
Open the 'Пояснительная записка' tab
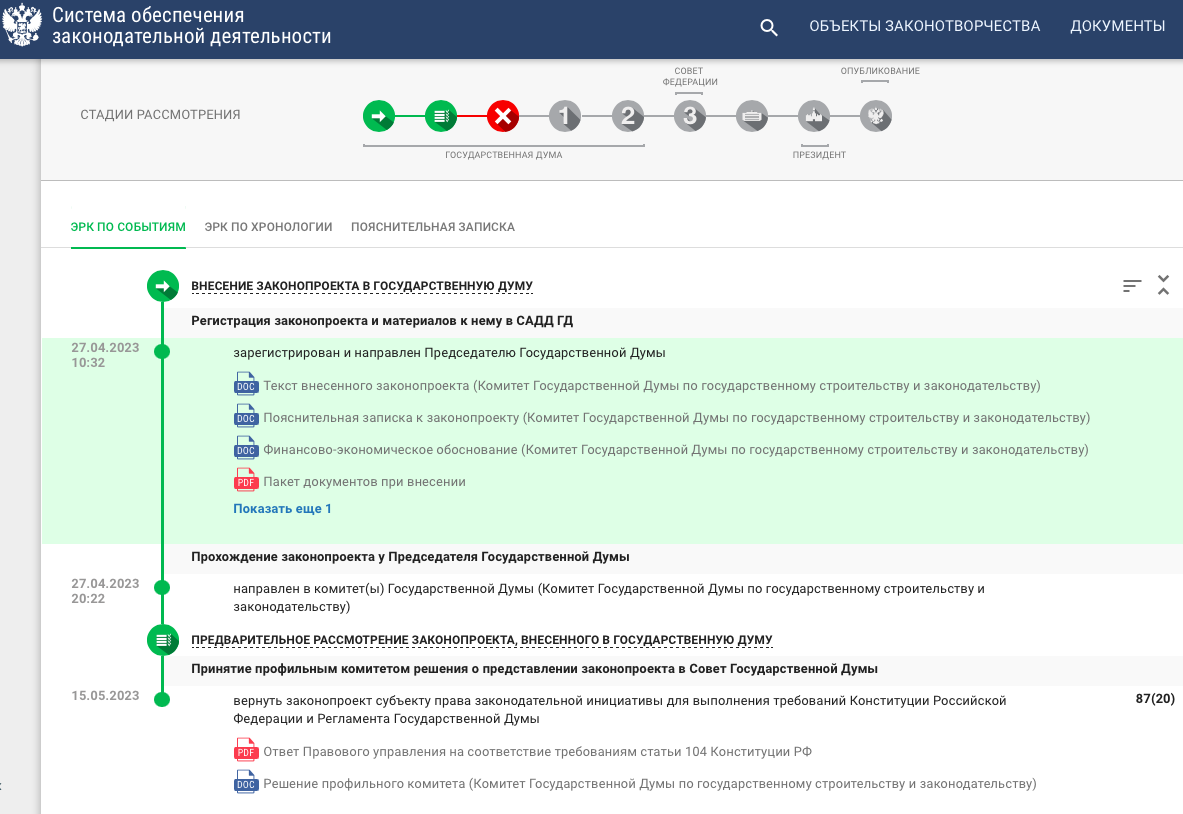pyautogui.click(x=432, y=227)
